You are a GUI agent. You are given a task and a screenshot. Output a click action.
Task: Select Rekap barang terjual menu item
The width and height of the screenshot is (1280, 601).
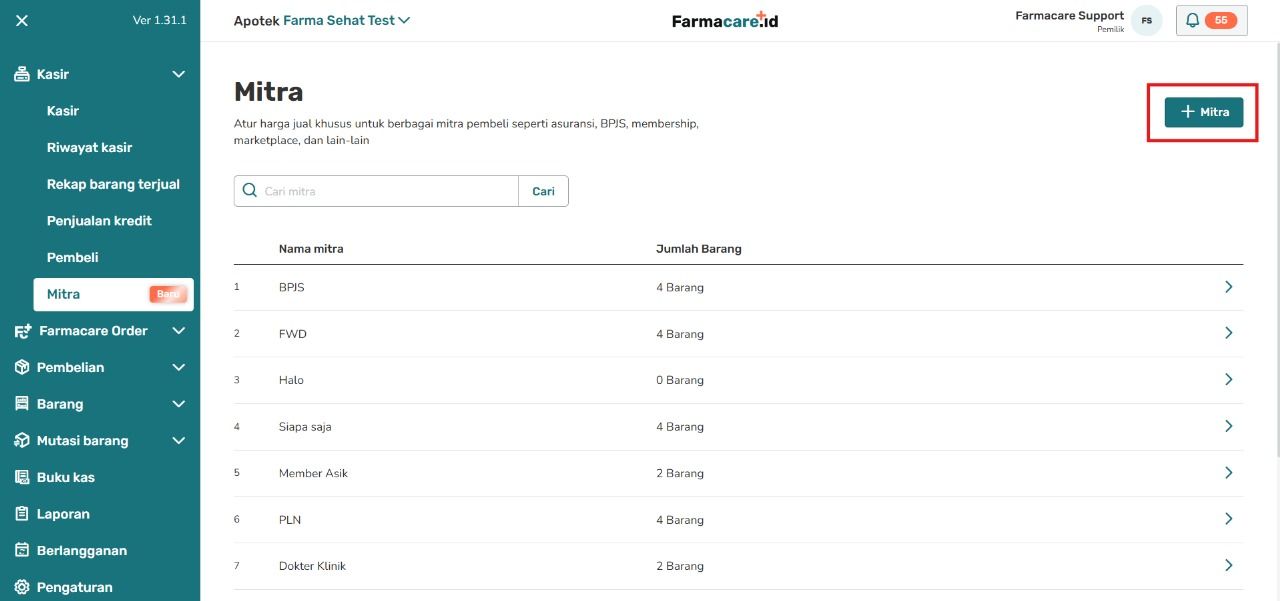(113, 184)
